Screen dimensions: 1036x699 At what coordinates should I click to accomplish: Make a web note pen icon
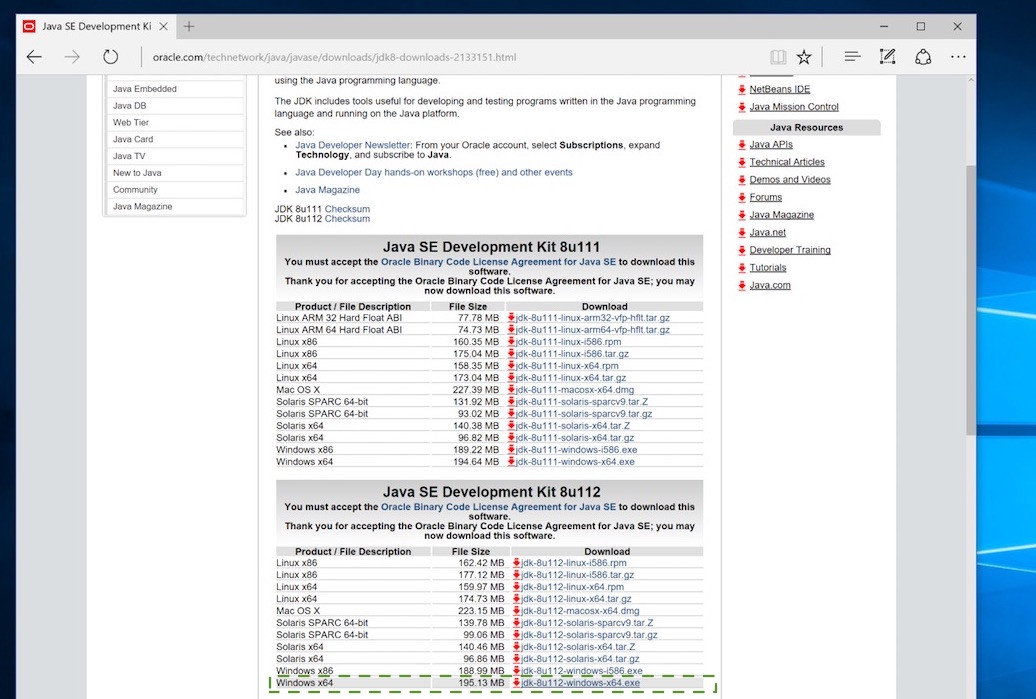[887, 57]
